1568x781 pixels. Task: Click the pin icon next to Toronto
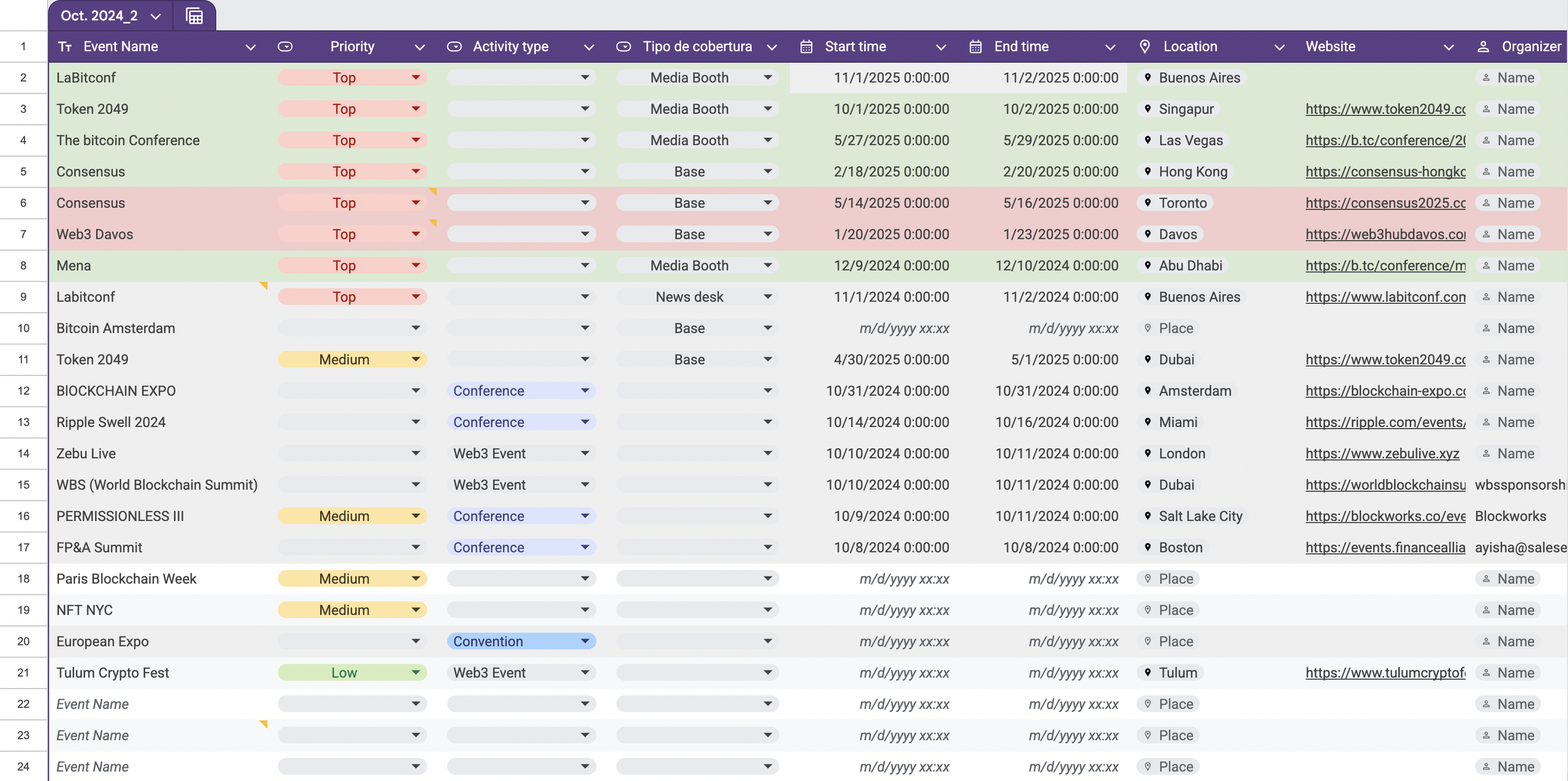(x=1148, y=202)
